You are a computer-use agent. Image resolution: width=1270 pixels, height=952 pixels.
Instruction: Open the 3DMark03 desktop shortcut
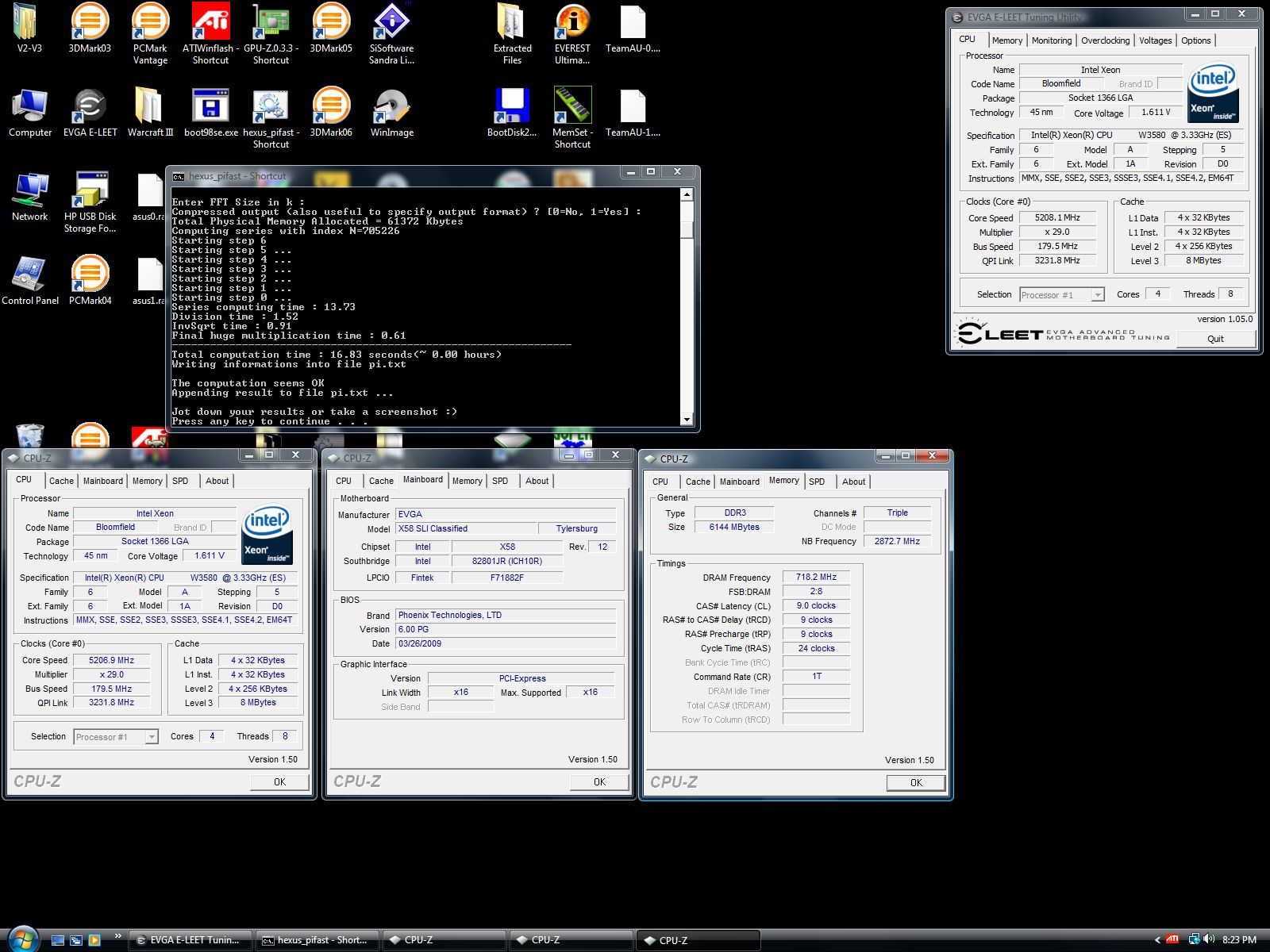pos(90,29)
